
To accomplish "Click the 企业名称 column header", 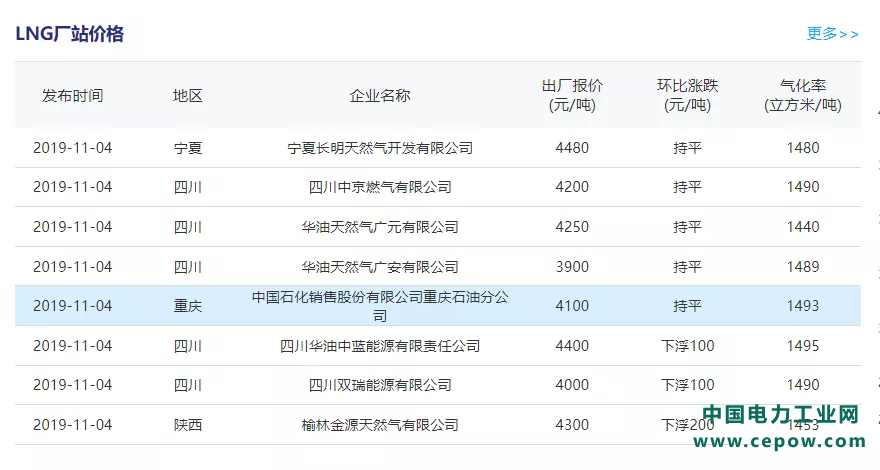I will 380,96.
